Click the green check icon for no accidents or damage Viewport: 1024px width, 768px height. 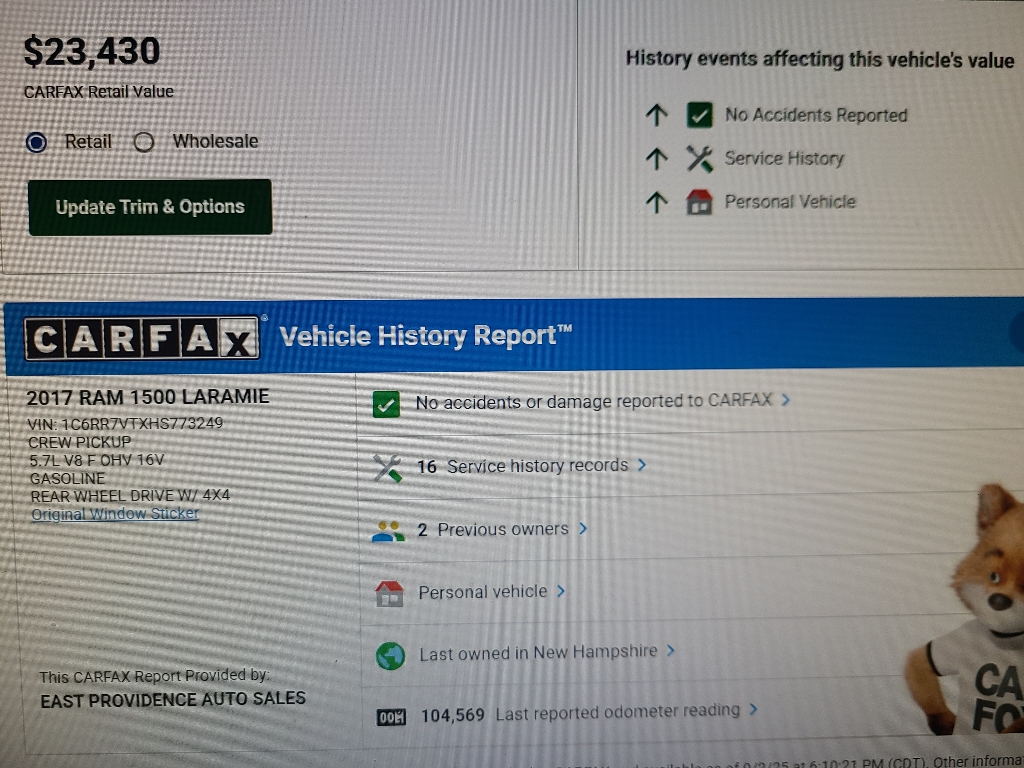(x=387, y=404)
